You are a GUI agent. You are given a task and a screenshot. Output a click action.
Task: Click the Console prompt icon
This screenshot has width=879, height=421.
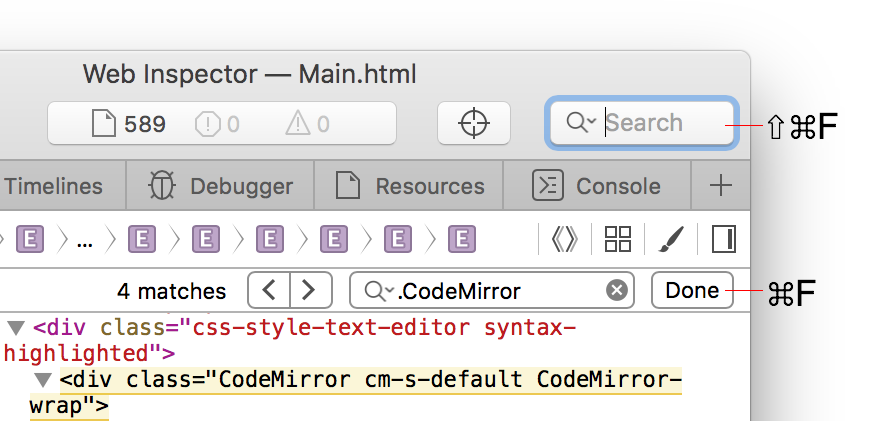pos(547,186)
